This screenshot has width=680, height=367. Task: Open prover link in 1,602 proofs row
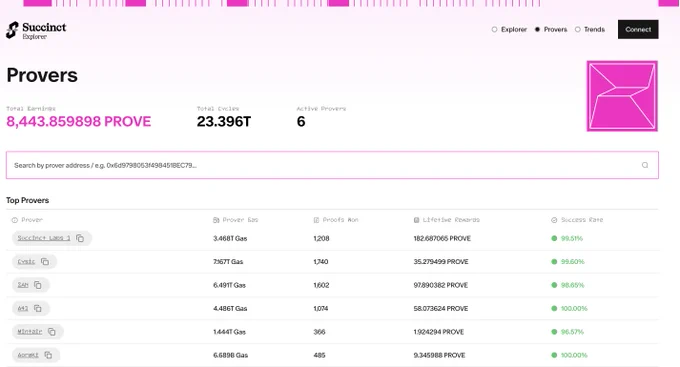(x=23, y=285)
